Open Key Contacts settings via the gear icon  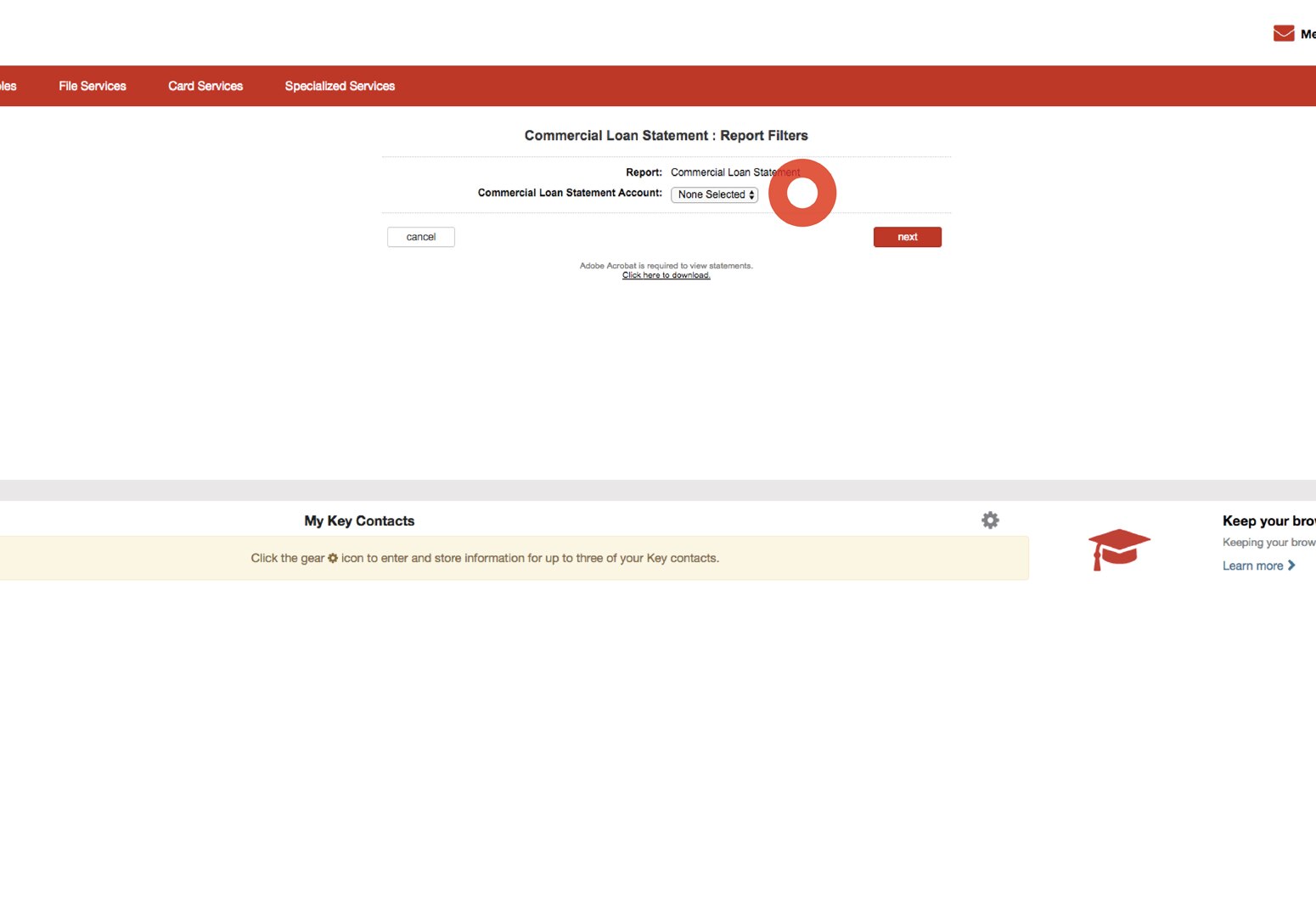point(990,520)
